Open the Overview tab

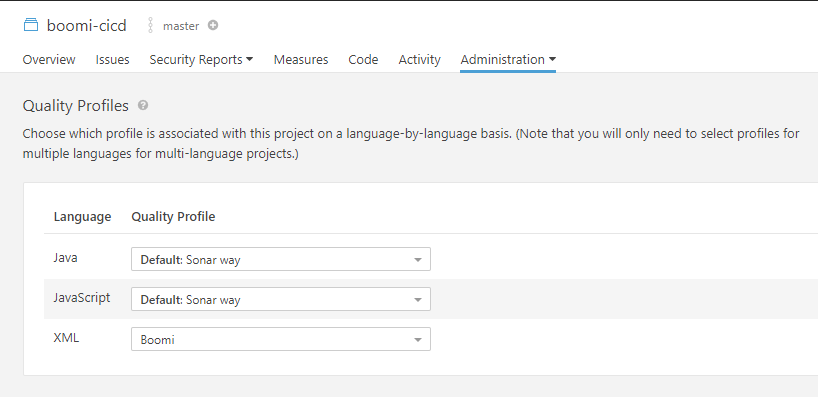pos(49,59)
